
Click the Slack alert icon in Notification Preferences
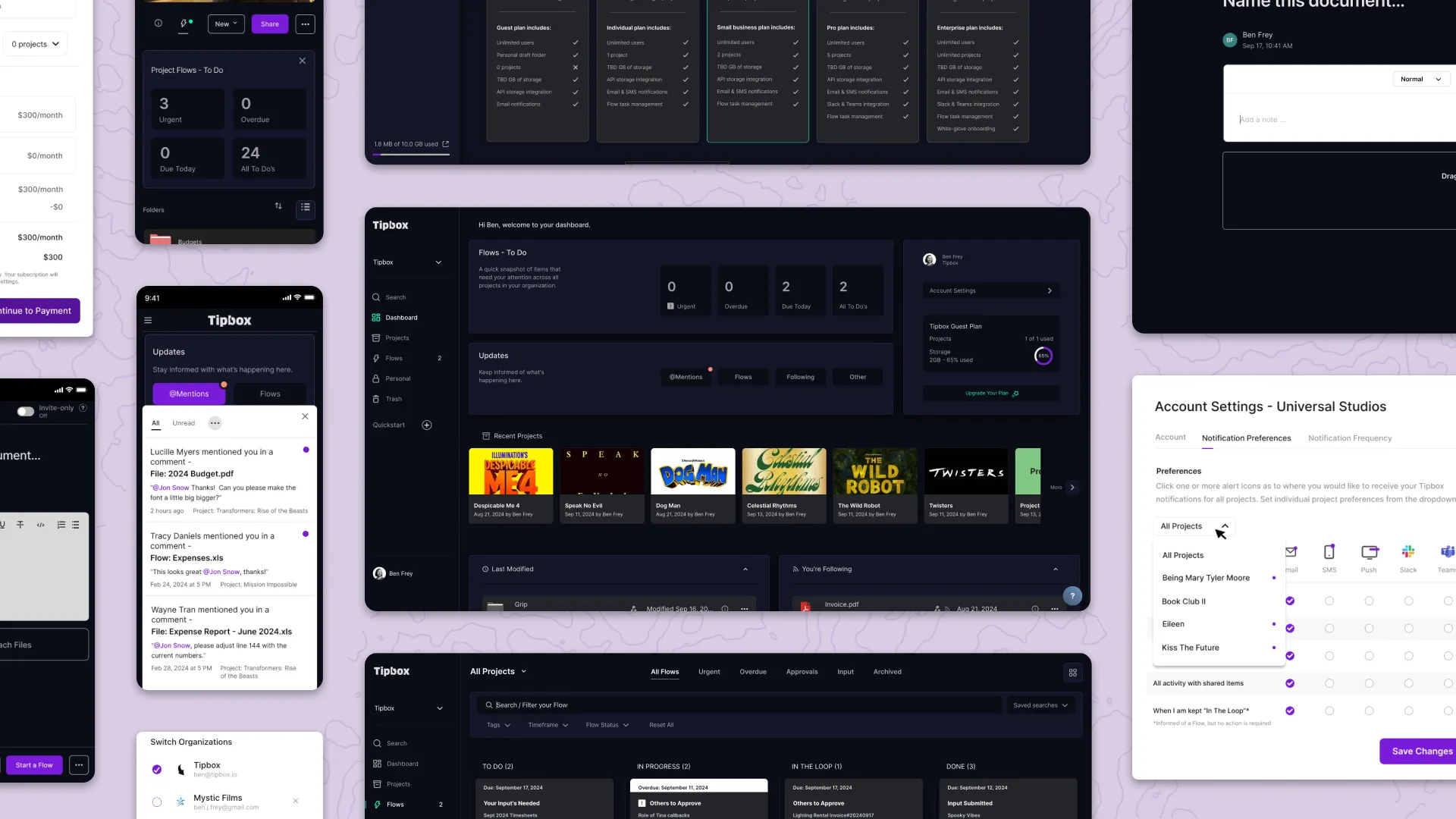pyautogui.click(x=1408, y=552)
